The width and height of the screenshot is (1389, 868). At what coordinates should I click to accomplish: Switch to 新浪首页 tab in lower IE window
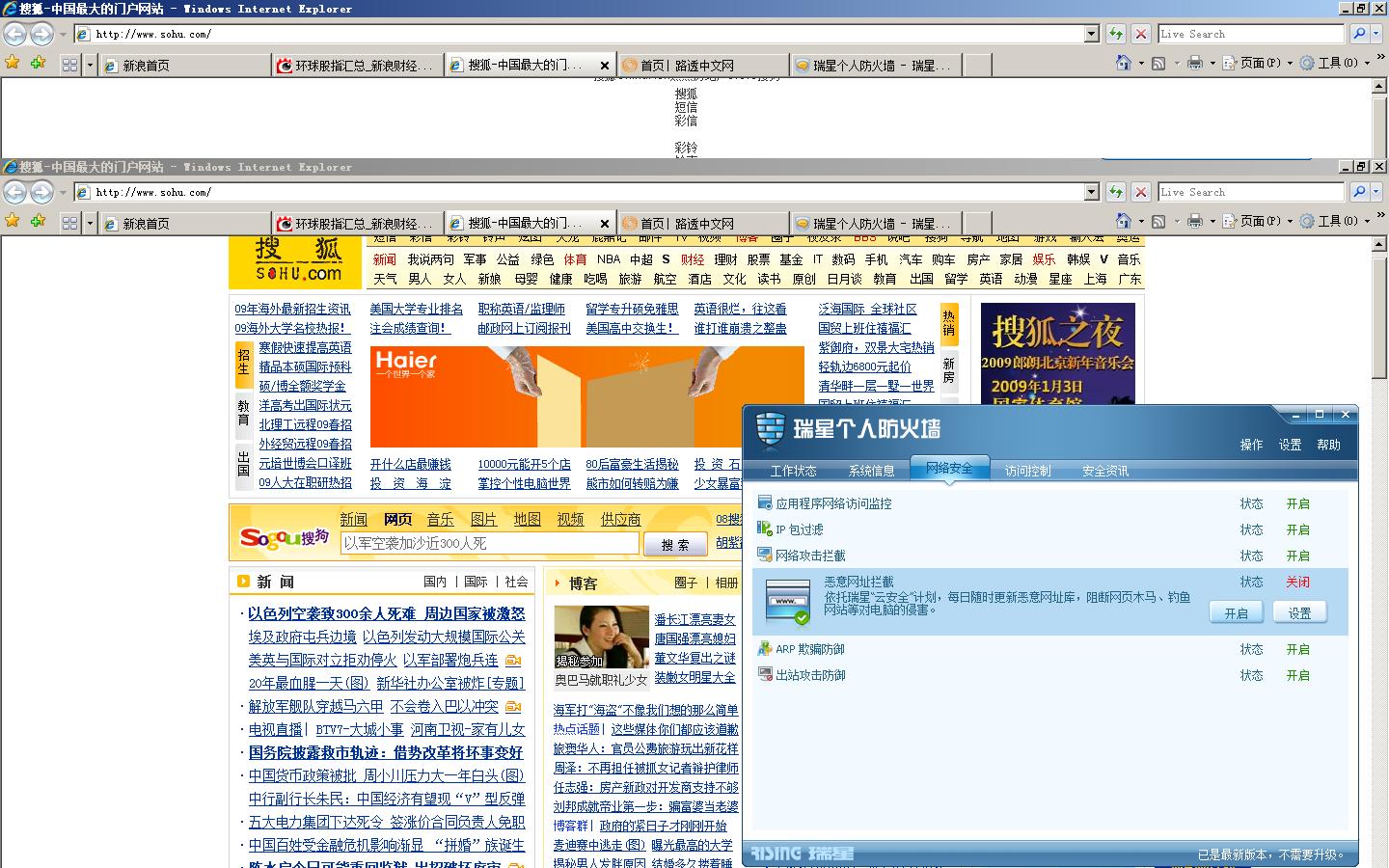click(184, 223)
